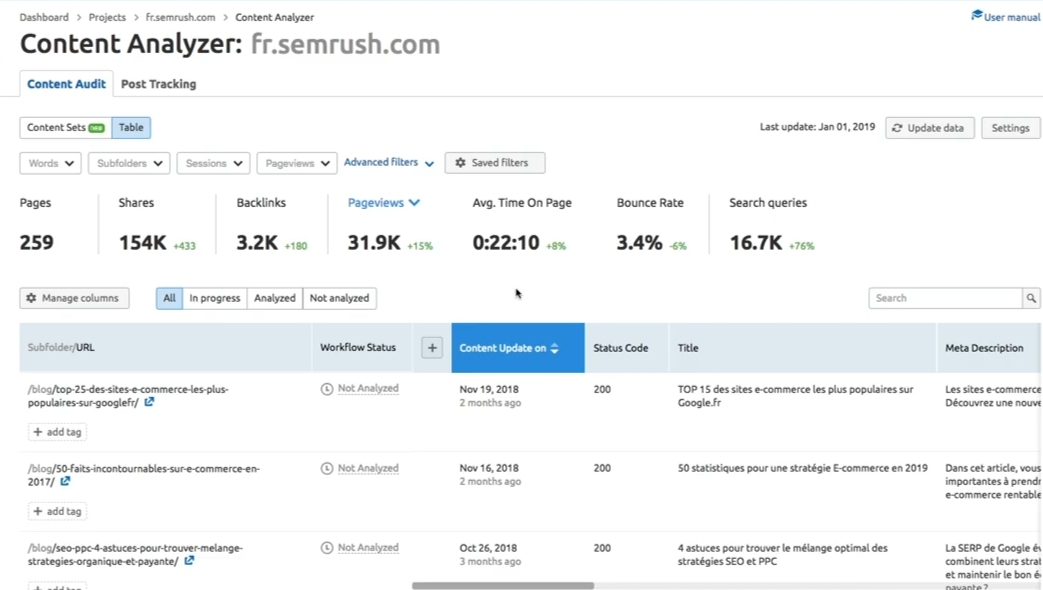Click the Shares value 154K
The width and height of the screenshot is (1043, 590).
point(142,243)
